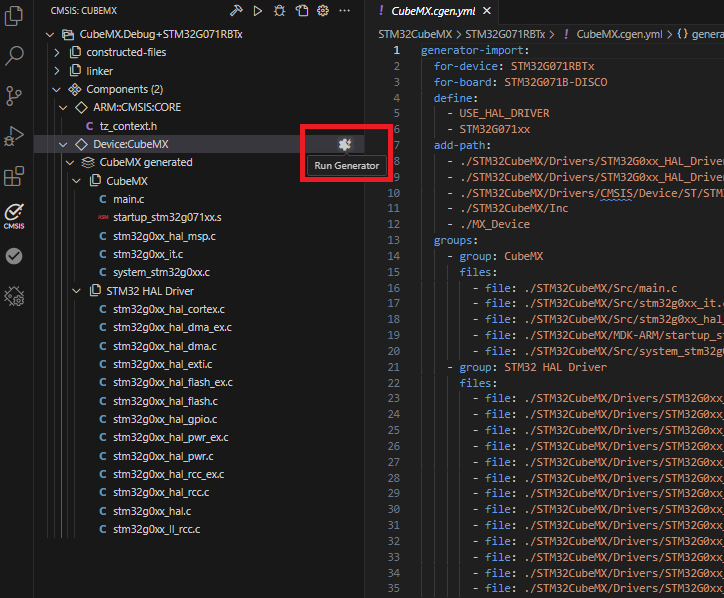The width and height of the screenshot is (724, 598).
Task: Open stm32g0xx_hal_dma.c file
Action: click(x=165, y=346)
